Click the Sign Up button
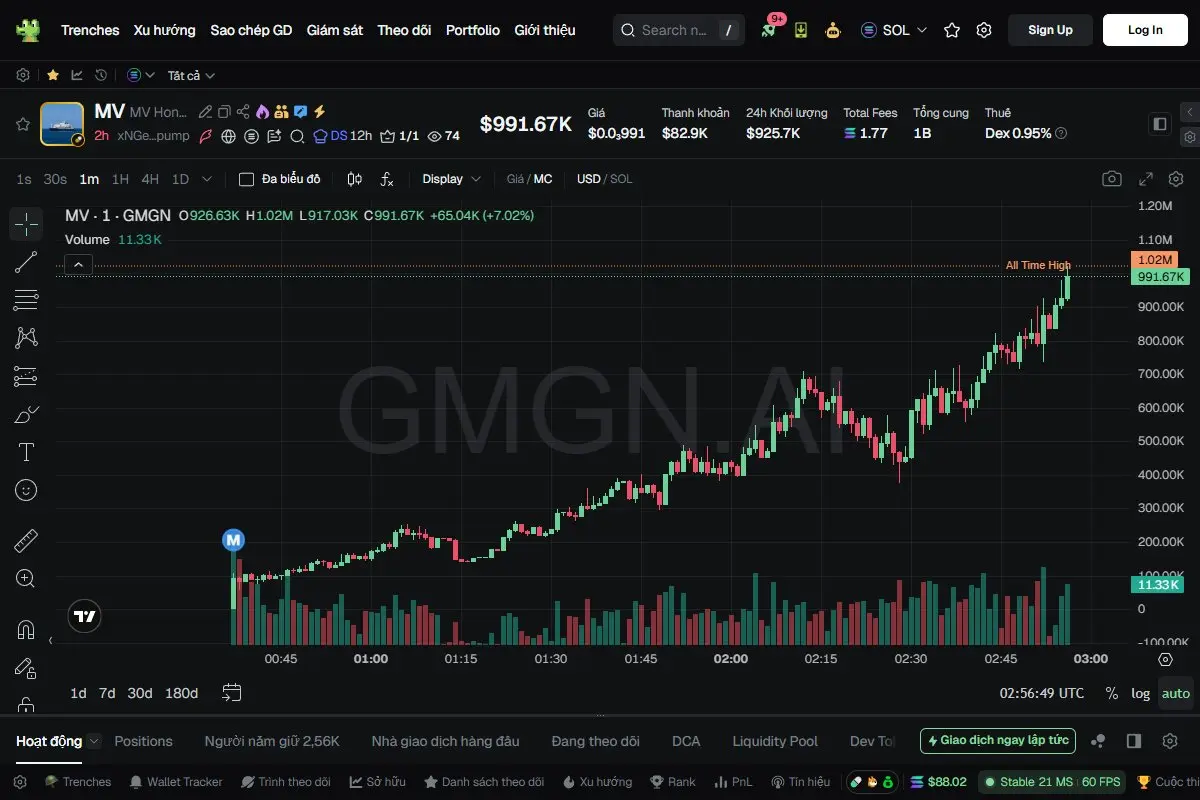1200x800 pixels. 1050,30
